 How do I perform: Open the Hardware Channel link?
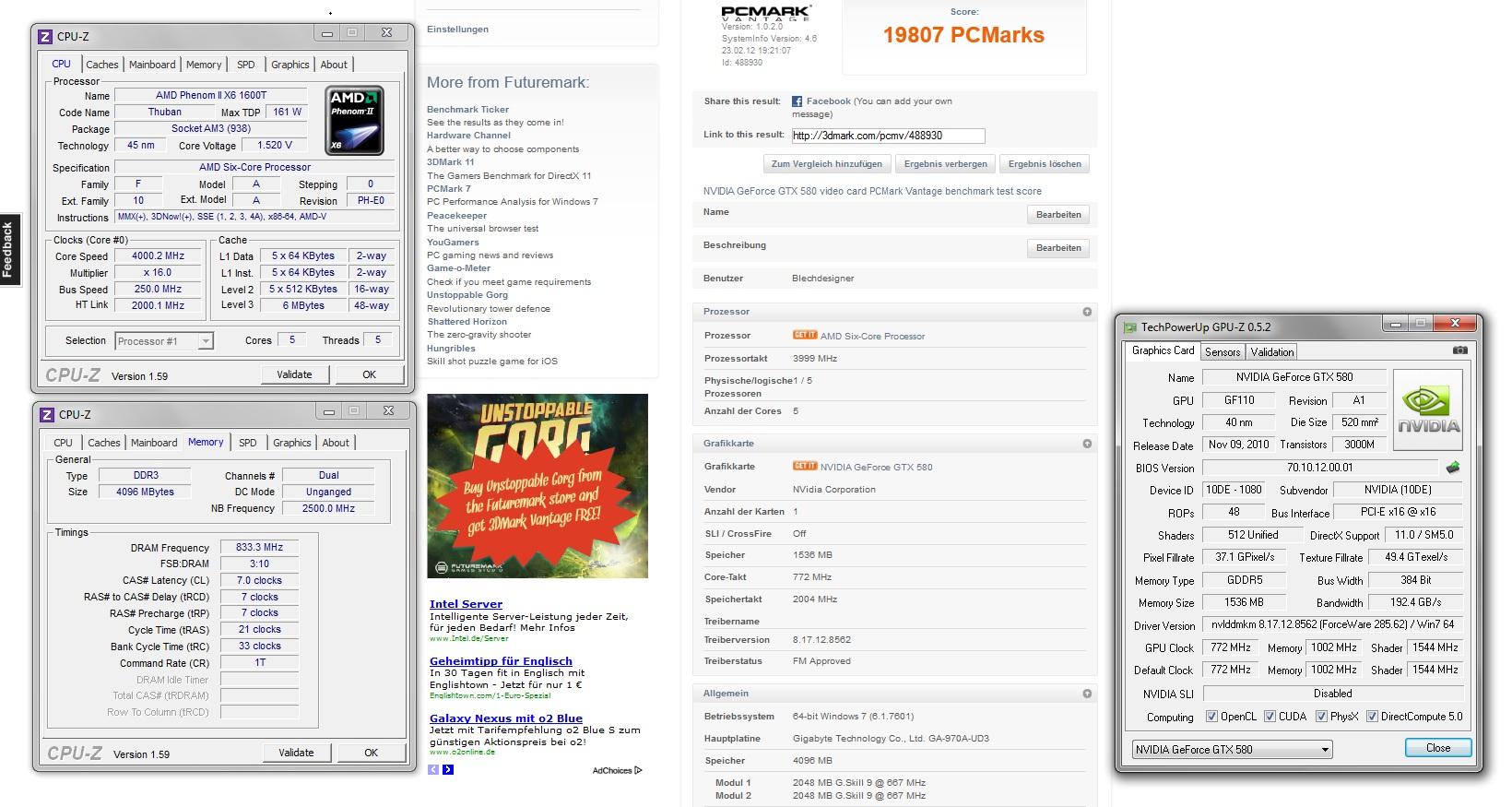tap(468, 136)
